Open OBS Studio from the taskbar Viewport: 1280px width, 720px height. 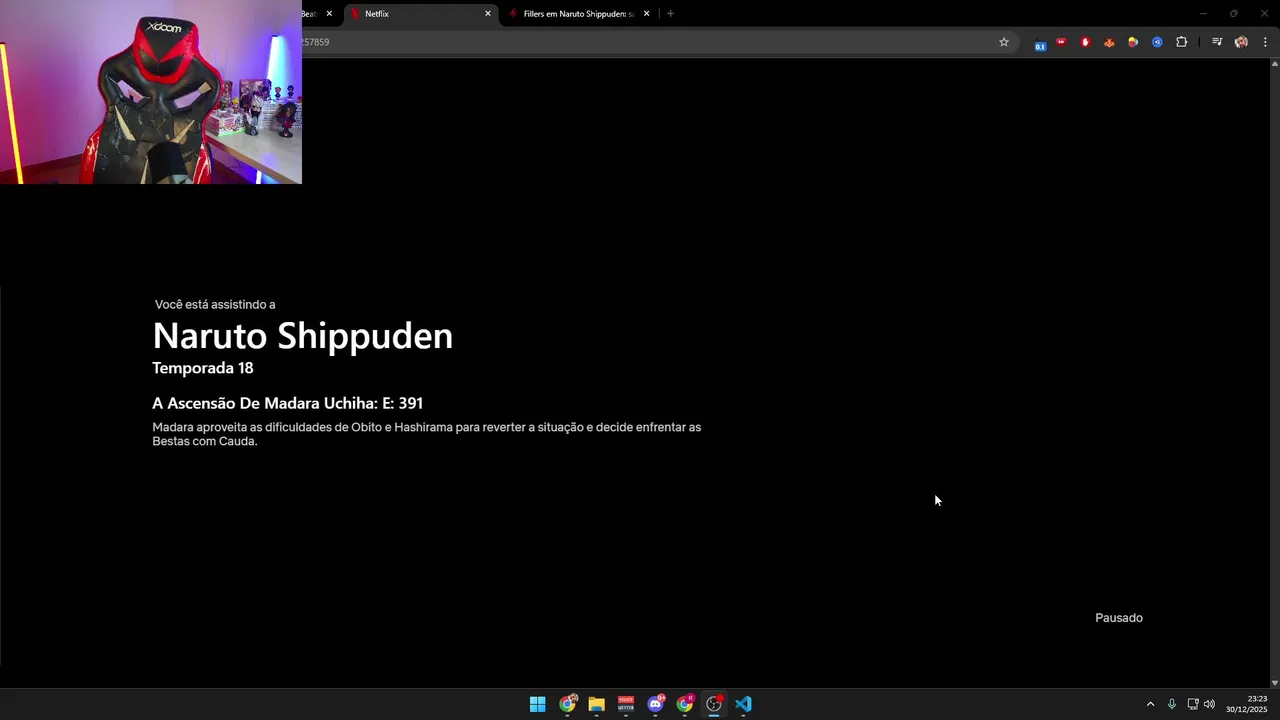click(x=714, y=704)
